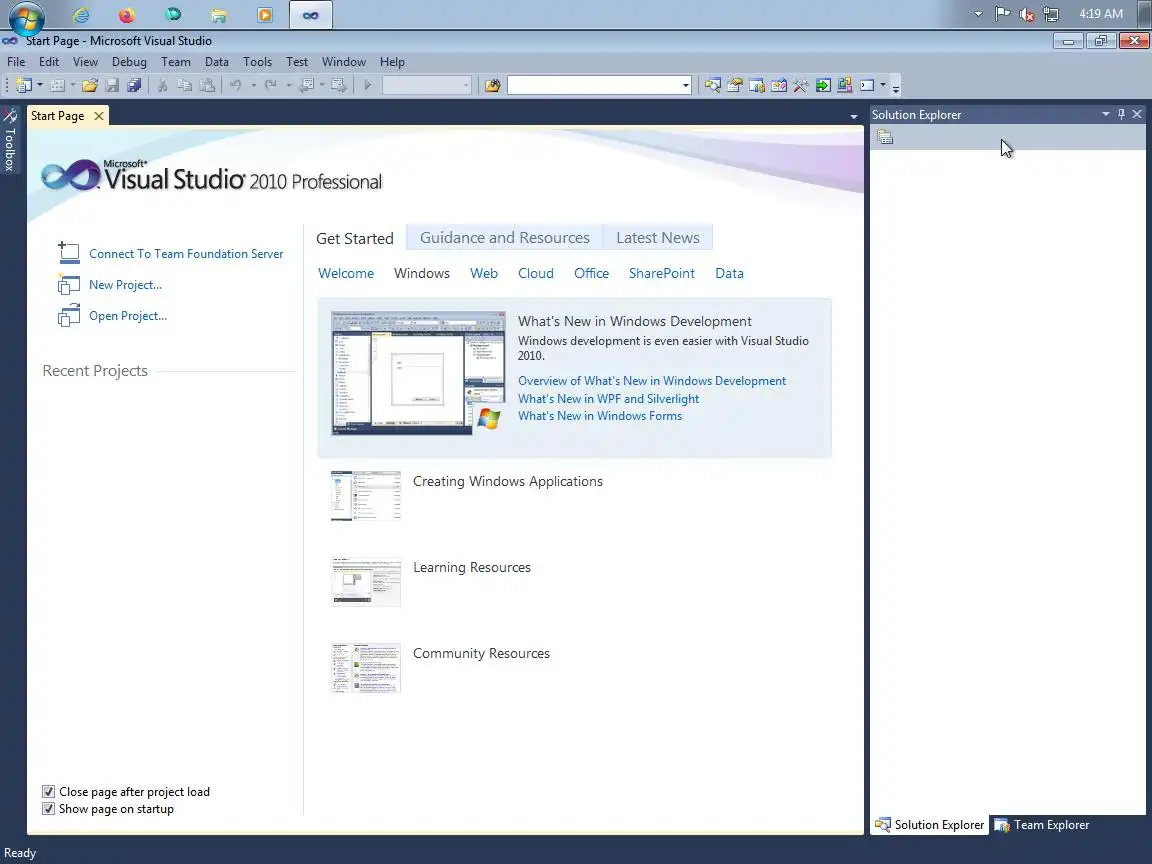Viewport: 1152px width, 864px height.
Task: Launch Firefox from the taskbar
Action: click(127, 15)
